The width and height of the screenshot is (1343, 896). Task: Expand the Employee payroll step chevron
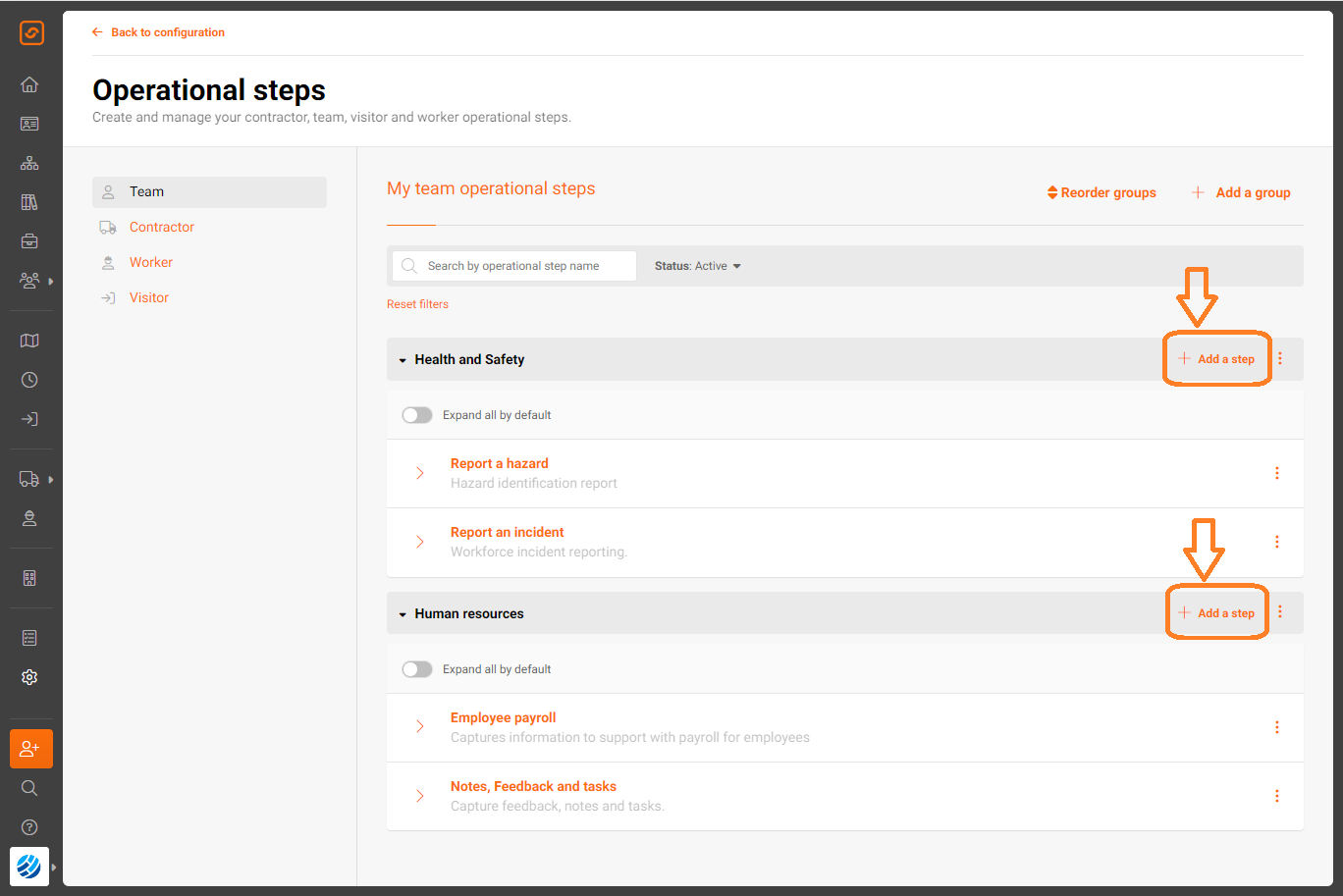coord(420,726)
